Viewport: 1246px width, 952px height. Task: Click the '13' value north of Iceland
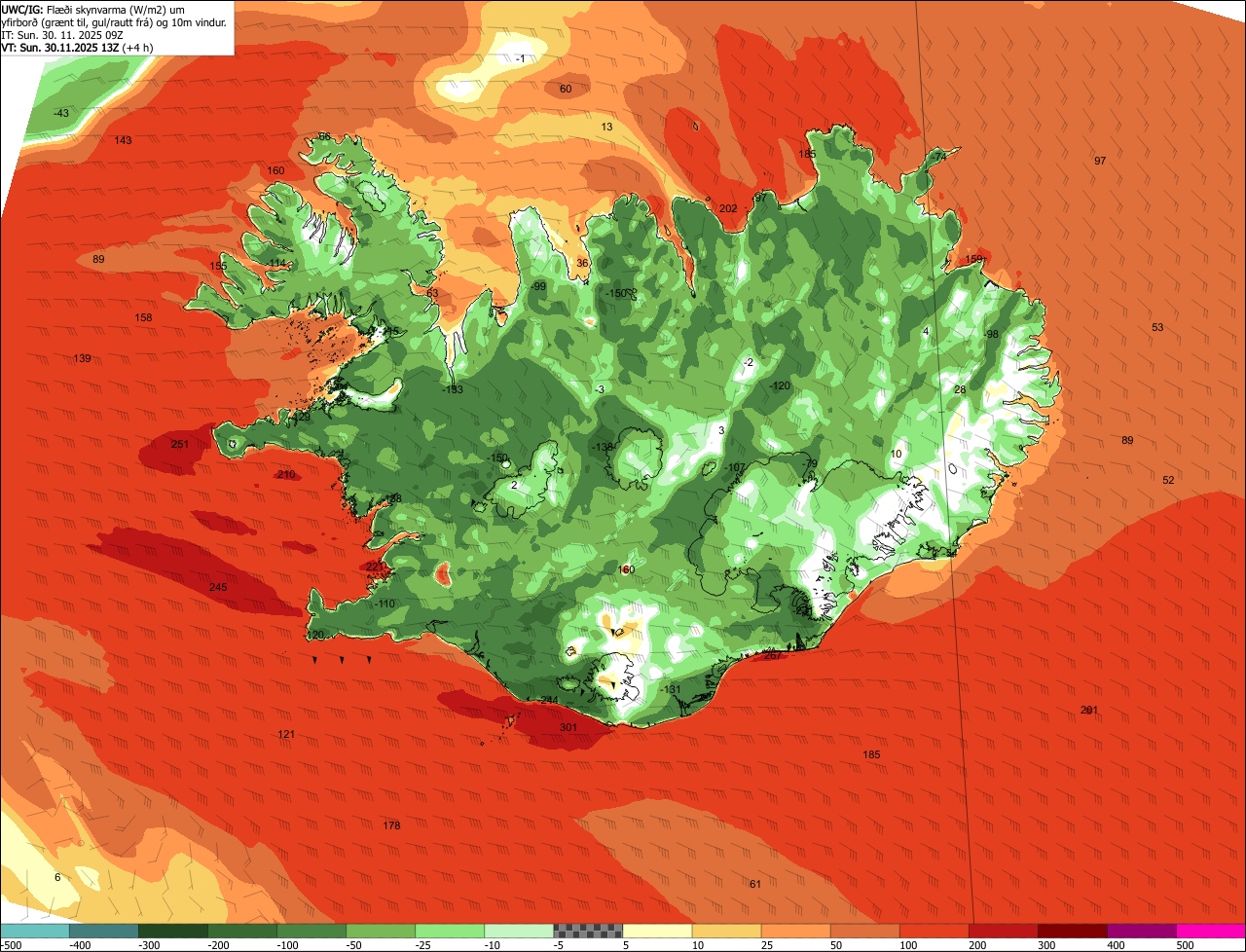[x=606, y=127]
